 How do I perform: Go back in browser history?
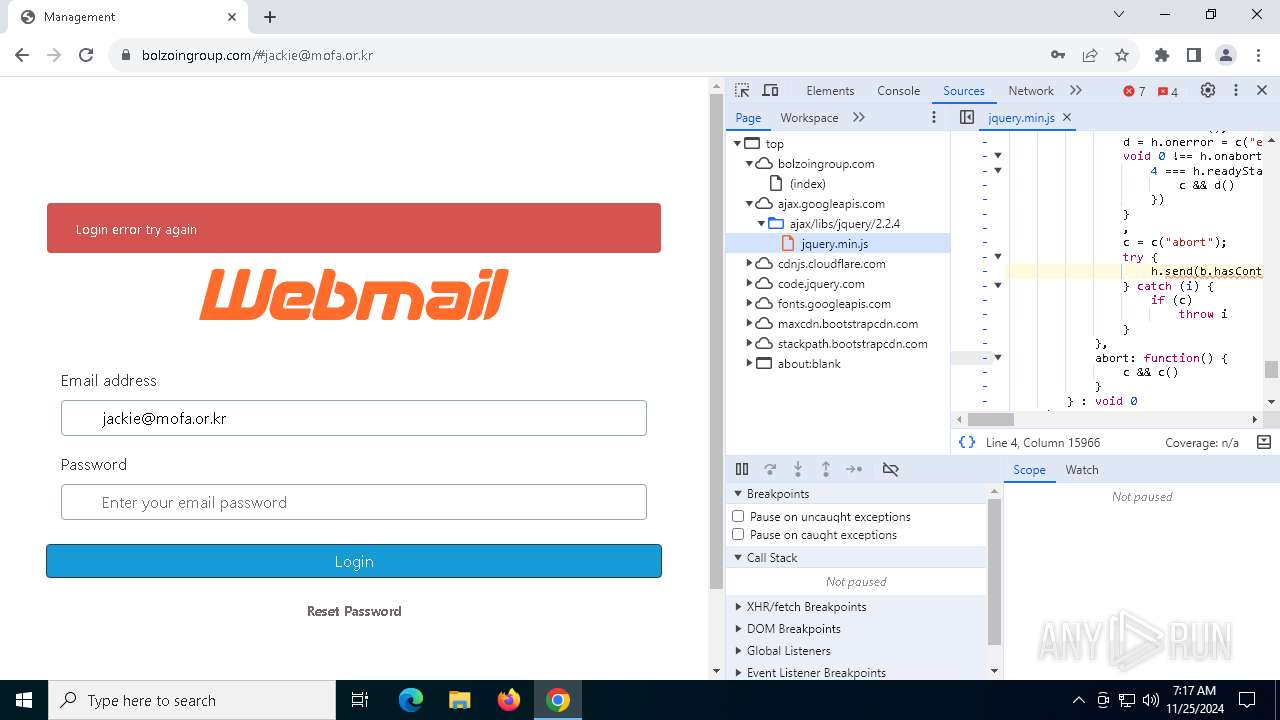click(22, 55)
